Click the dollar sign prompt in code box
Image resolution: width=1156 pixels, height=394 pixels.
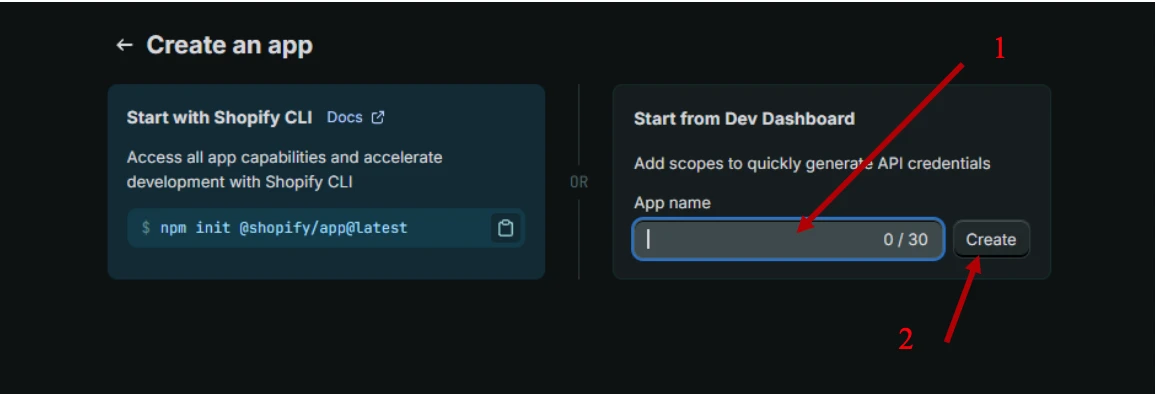tap(146, 228)
